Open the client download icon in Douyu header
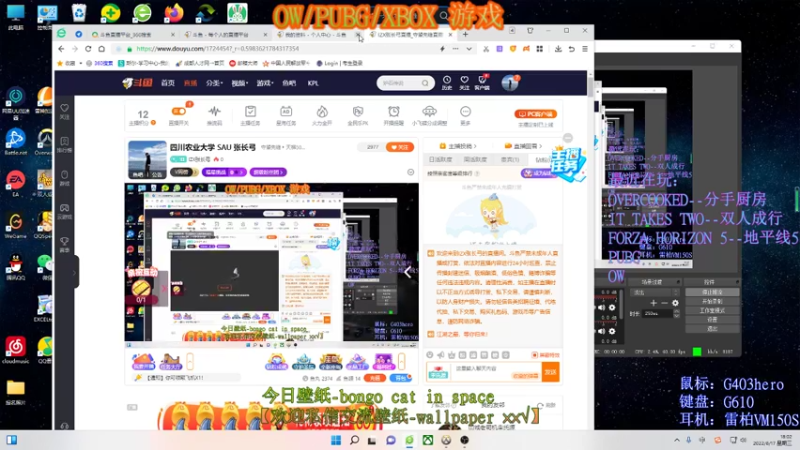This screenshot has width=800, height=450. [x=482, y=80]
